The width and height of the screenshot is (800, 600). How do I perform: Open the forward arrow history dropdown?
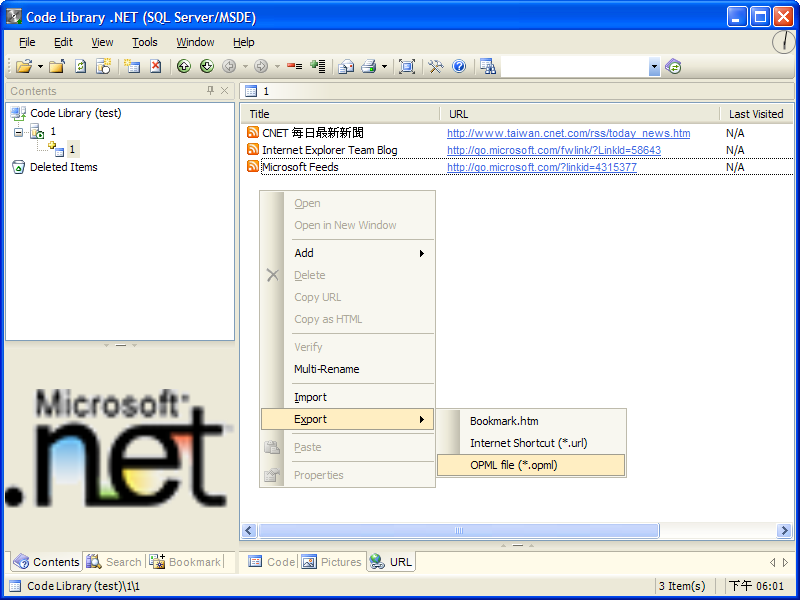[x=277, y=66]
